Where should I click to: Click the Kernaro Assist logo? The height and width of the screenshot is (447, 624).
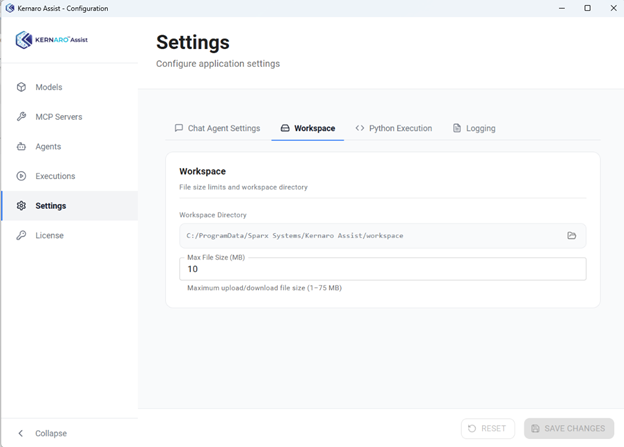52,41
